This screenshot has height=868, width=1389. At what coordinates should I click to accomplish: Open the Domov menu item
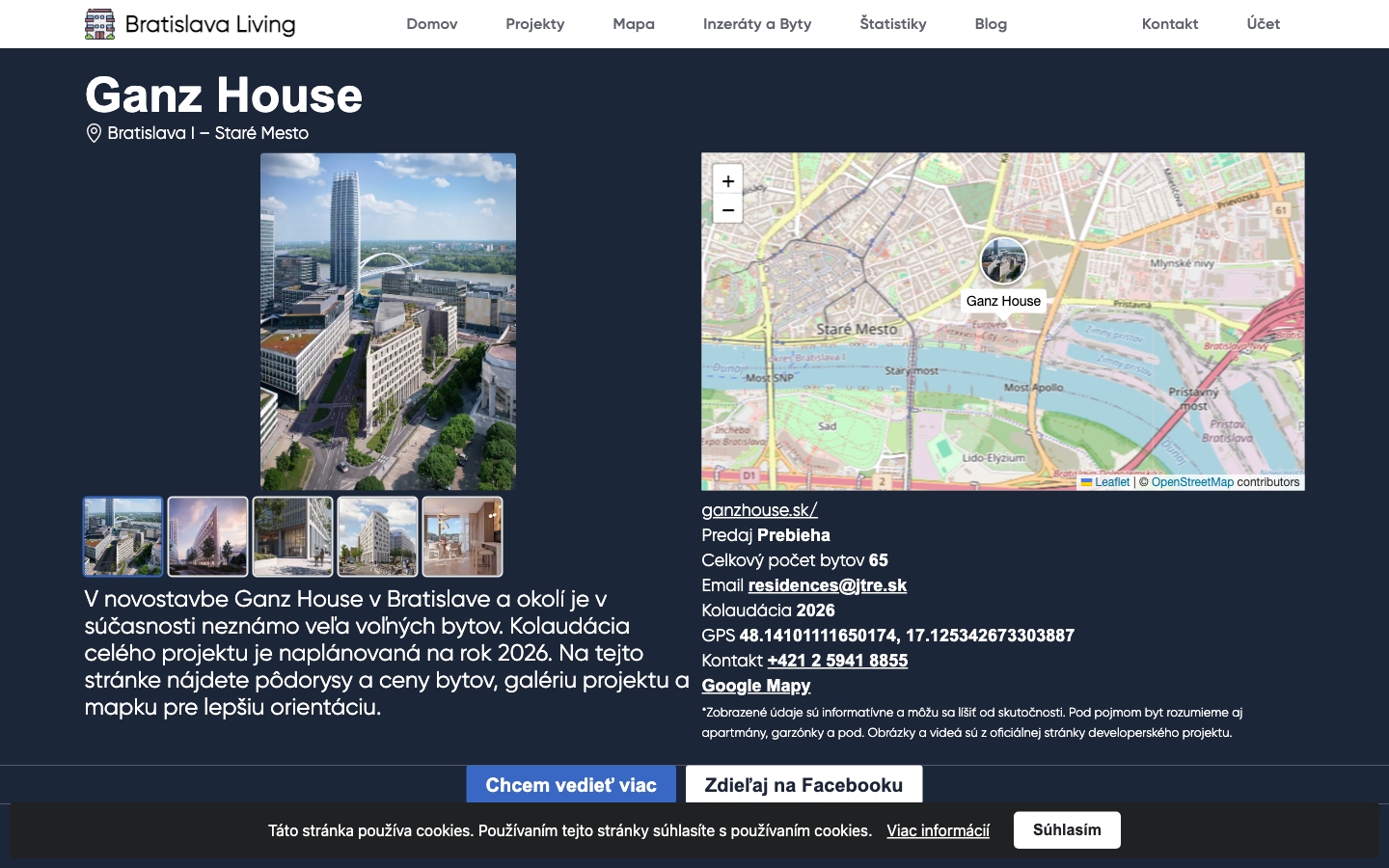pyautogui.click(x=431, y=24)
